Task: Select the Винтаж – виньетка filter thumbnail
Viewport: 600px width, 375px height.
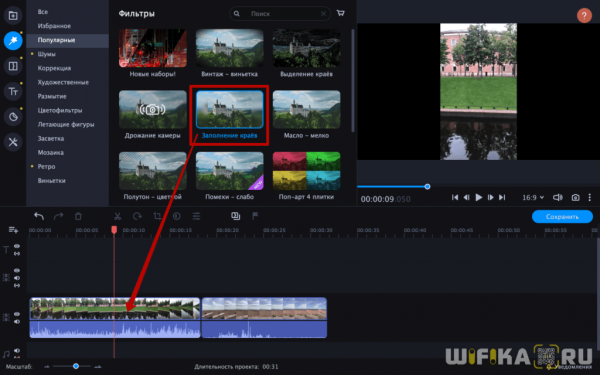Action: [x=230, y=48]
